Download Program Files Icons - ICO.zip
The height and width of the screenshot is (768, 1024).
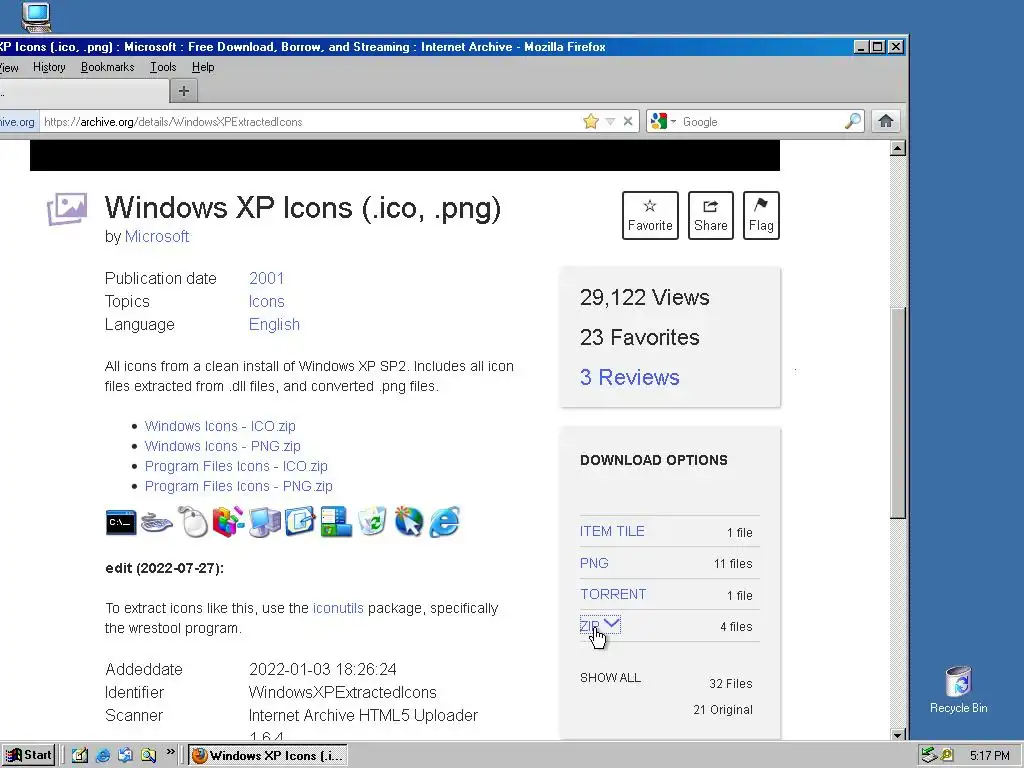236,466
